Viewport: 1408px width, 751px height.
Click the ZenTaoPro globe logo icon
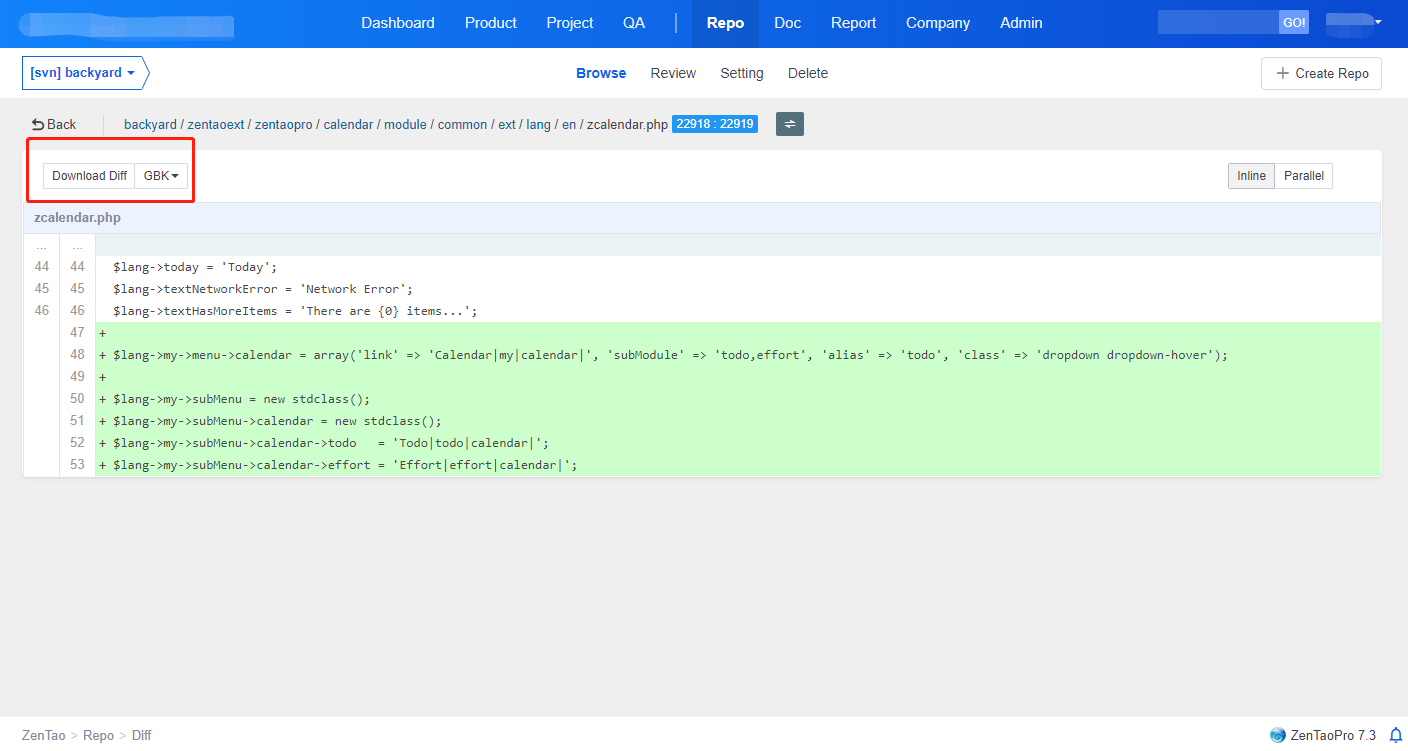click(x=1277, y=735)
